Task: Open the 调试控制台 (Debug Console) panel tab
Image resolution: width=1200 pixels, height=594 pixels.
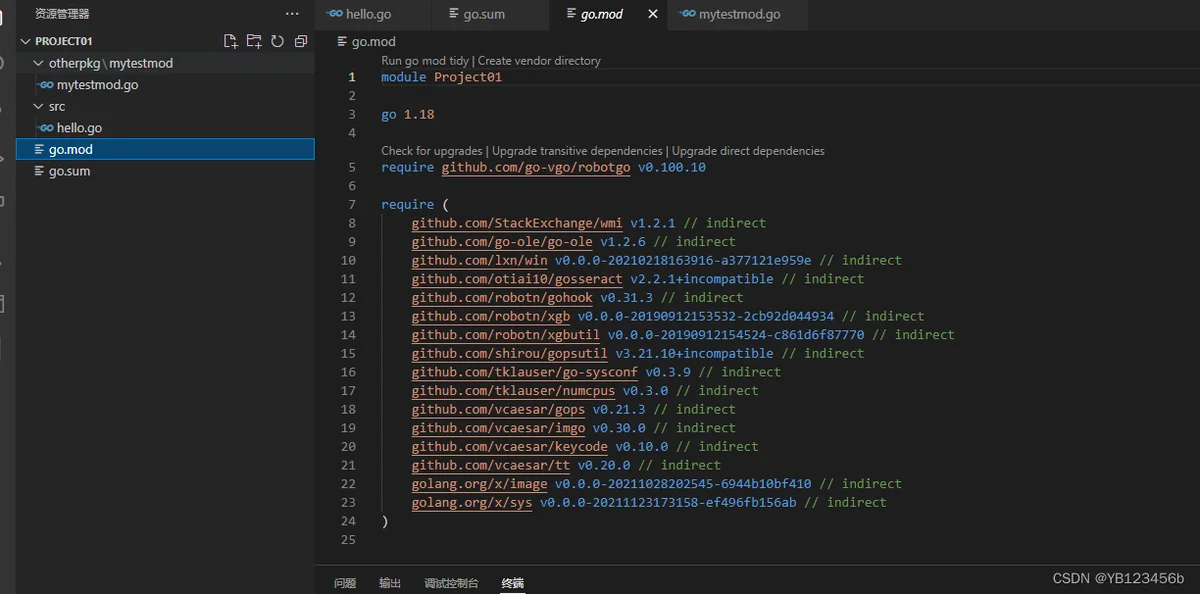Action: pyautogui.click(x=451, y=583)
